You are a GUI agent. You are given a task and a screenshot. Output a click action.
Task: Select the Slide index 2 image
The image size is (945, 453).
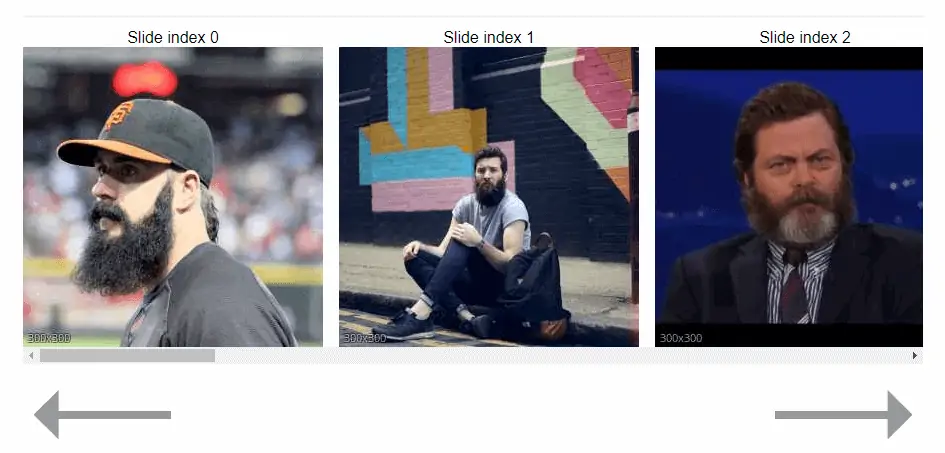(x=789, y=197)
